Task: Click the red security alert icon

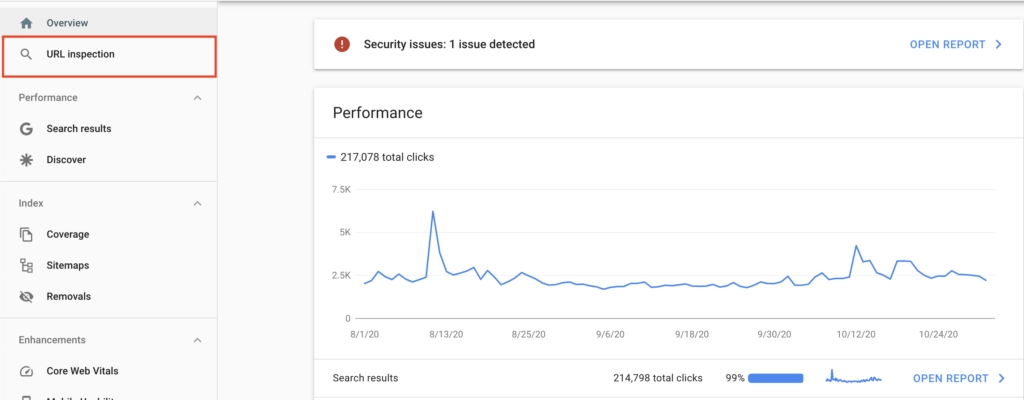Action: [343, 44]
